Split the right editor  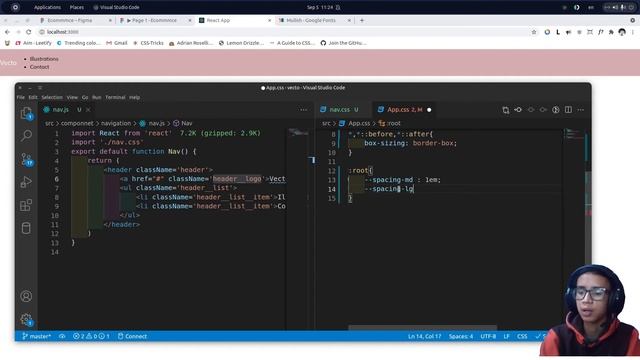pyautogui.click(x=568, y=110)
